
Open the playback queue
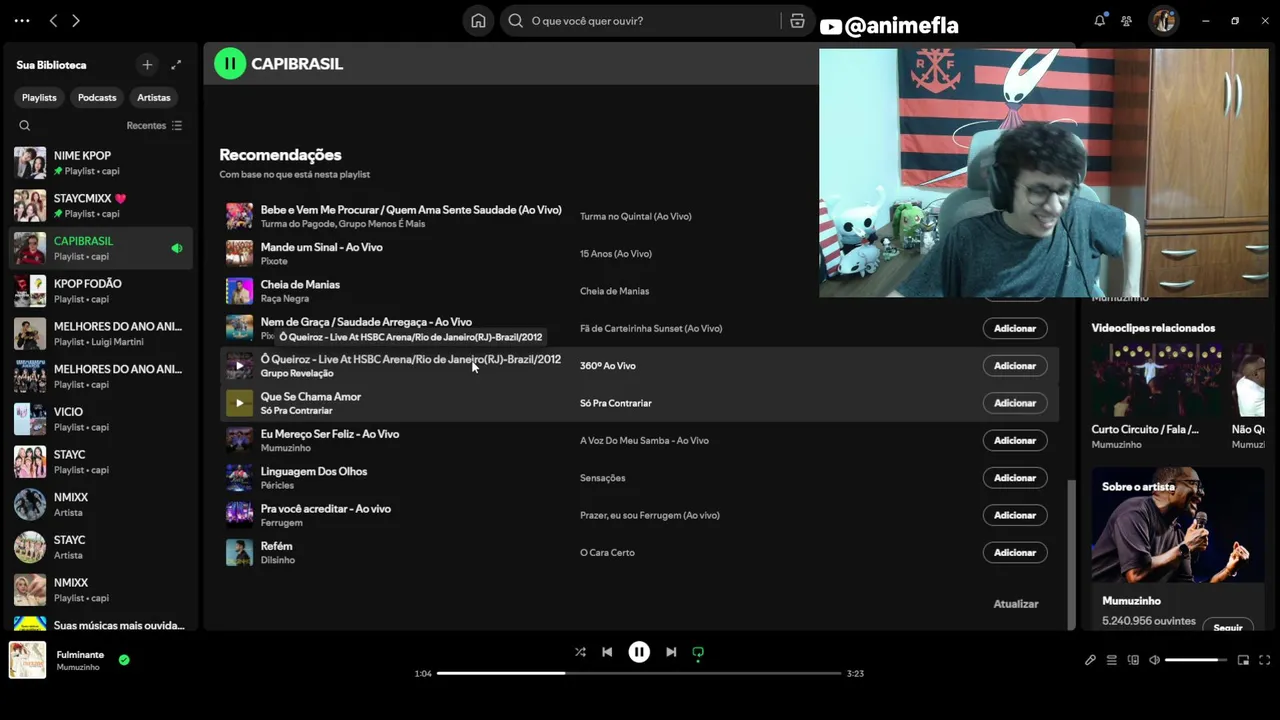tap(1111, 660)
